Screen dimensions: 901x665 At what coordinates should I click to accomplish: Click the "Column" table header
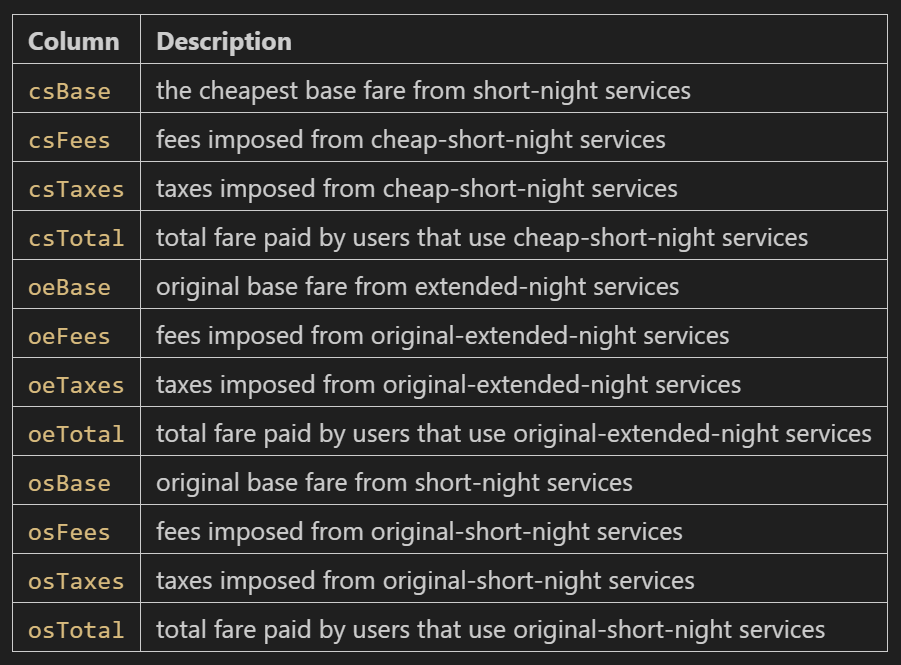[73, 42]
